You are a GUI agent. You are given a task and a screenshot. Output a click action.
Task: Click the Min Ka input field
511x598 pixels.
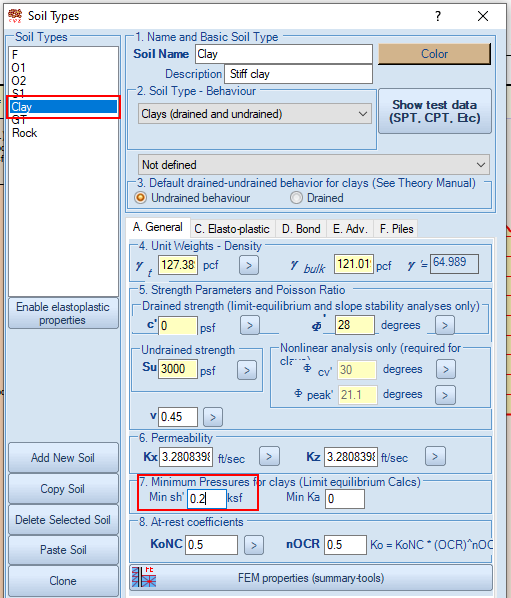point(345,499)
